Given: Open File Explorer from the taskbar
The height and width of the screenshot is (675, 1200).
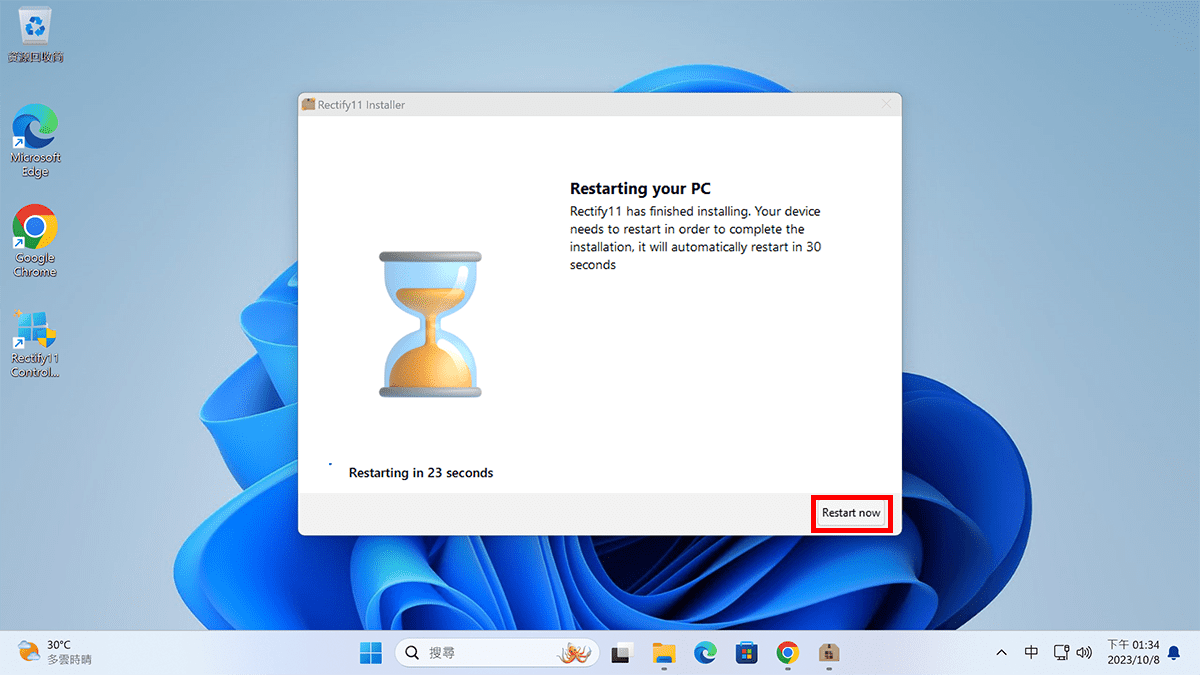Looking at the screenshot, I should (664, 653).
